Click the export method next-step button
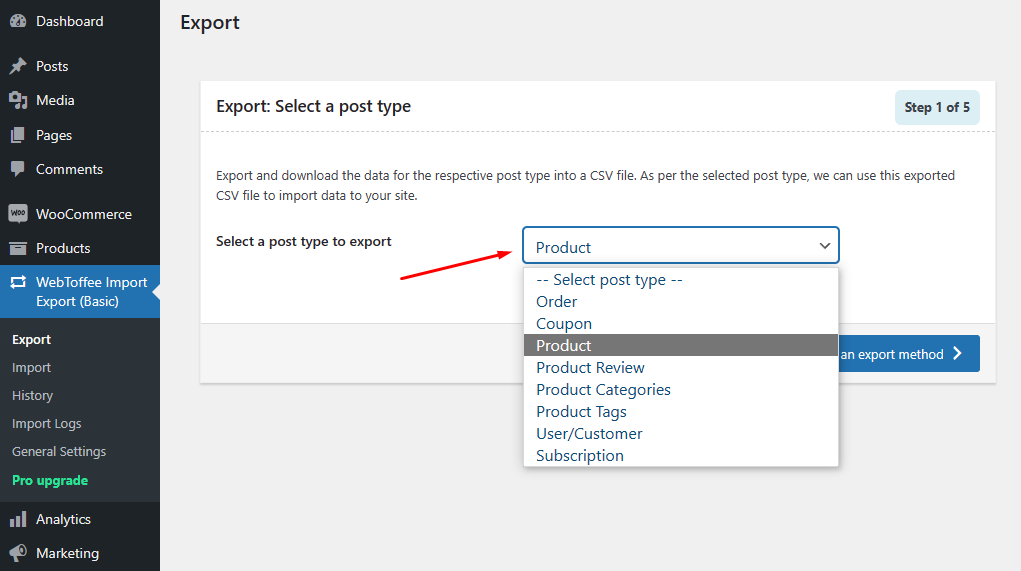Image resolution: width=1021 pixels, height=571 pixels. click(x=909, y=354)
